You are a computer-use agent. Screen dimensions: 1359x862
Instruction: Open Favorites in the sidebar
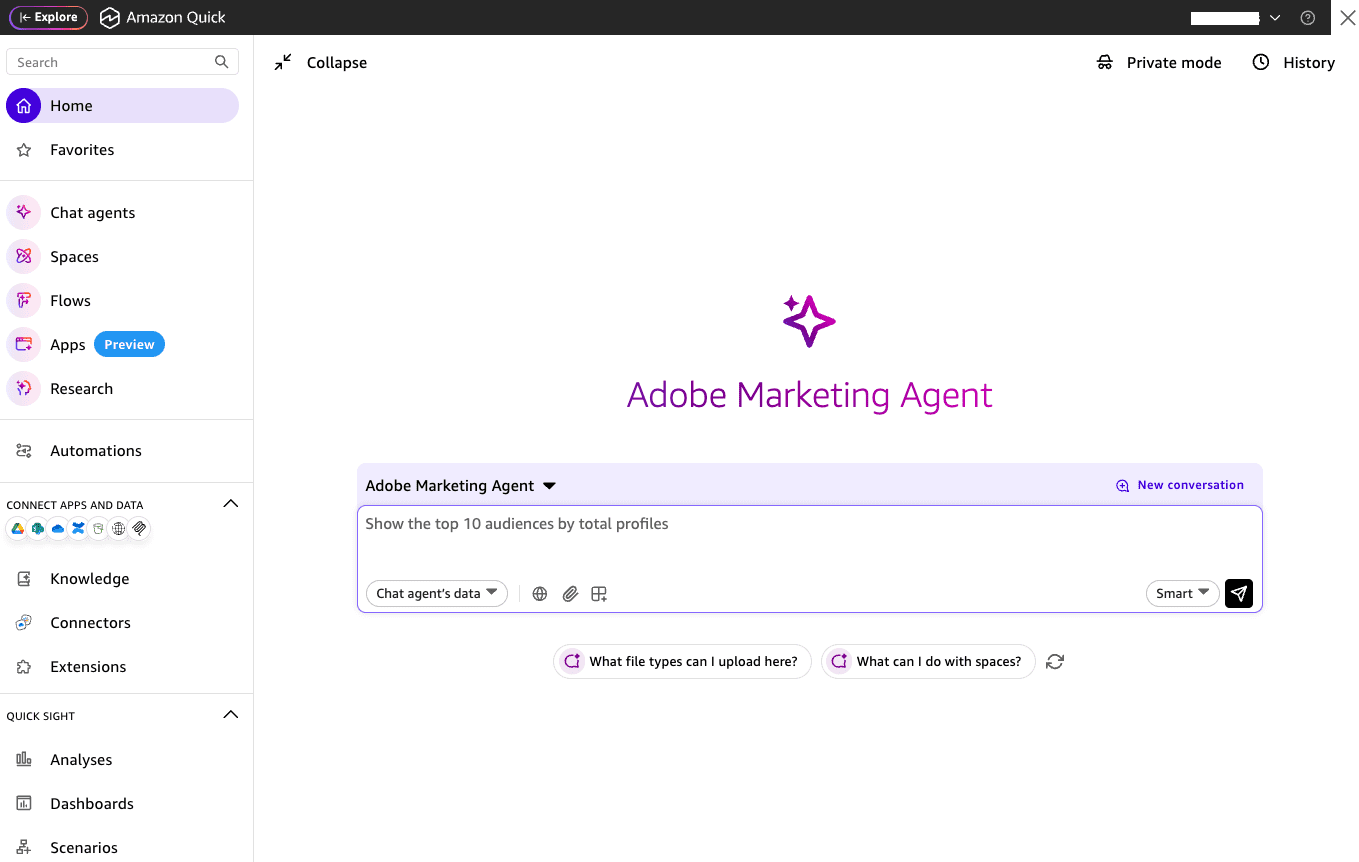pos(82,150)
